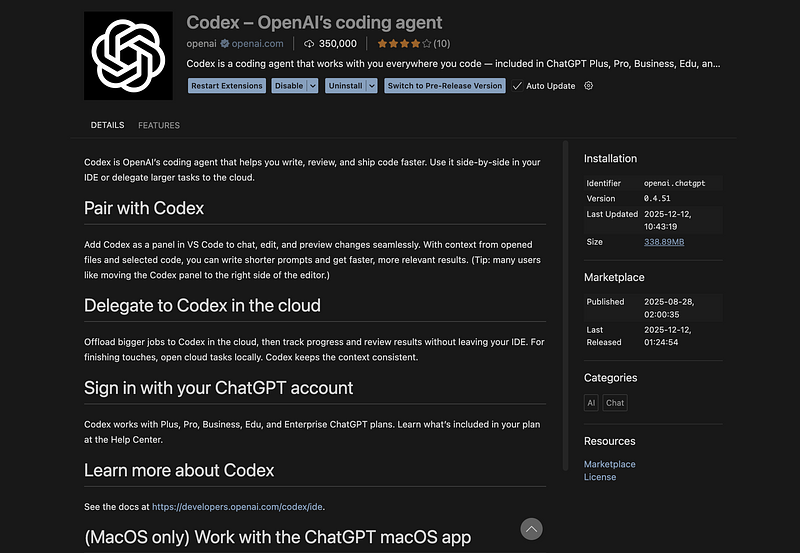Select the Chat category tag
Image resolution: width=800 pixels, height=553 pixels.
click(615, 403)
